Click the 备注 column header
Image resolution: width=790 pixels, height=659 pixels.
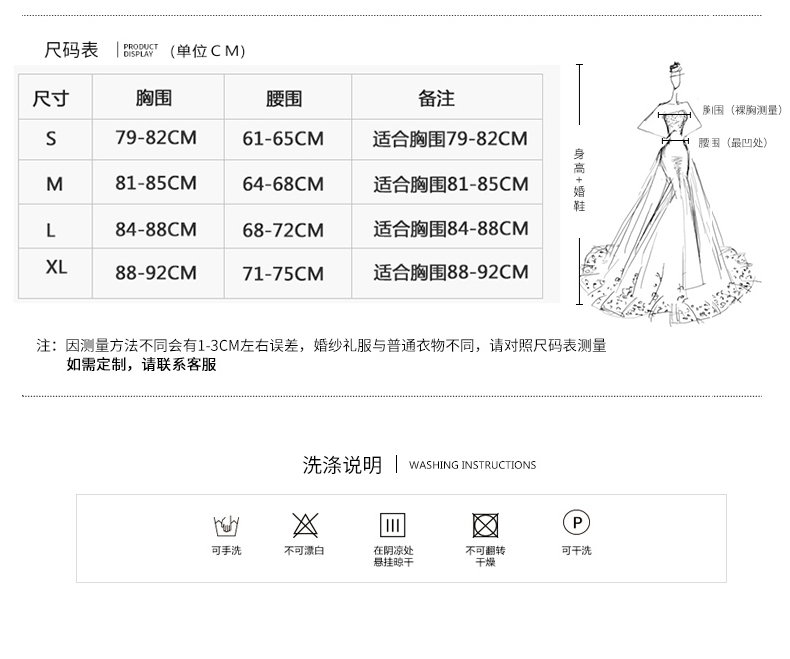(436, 98)
